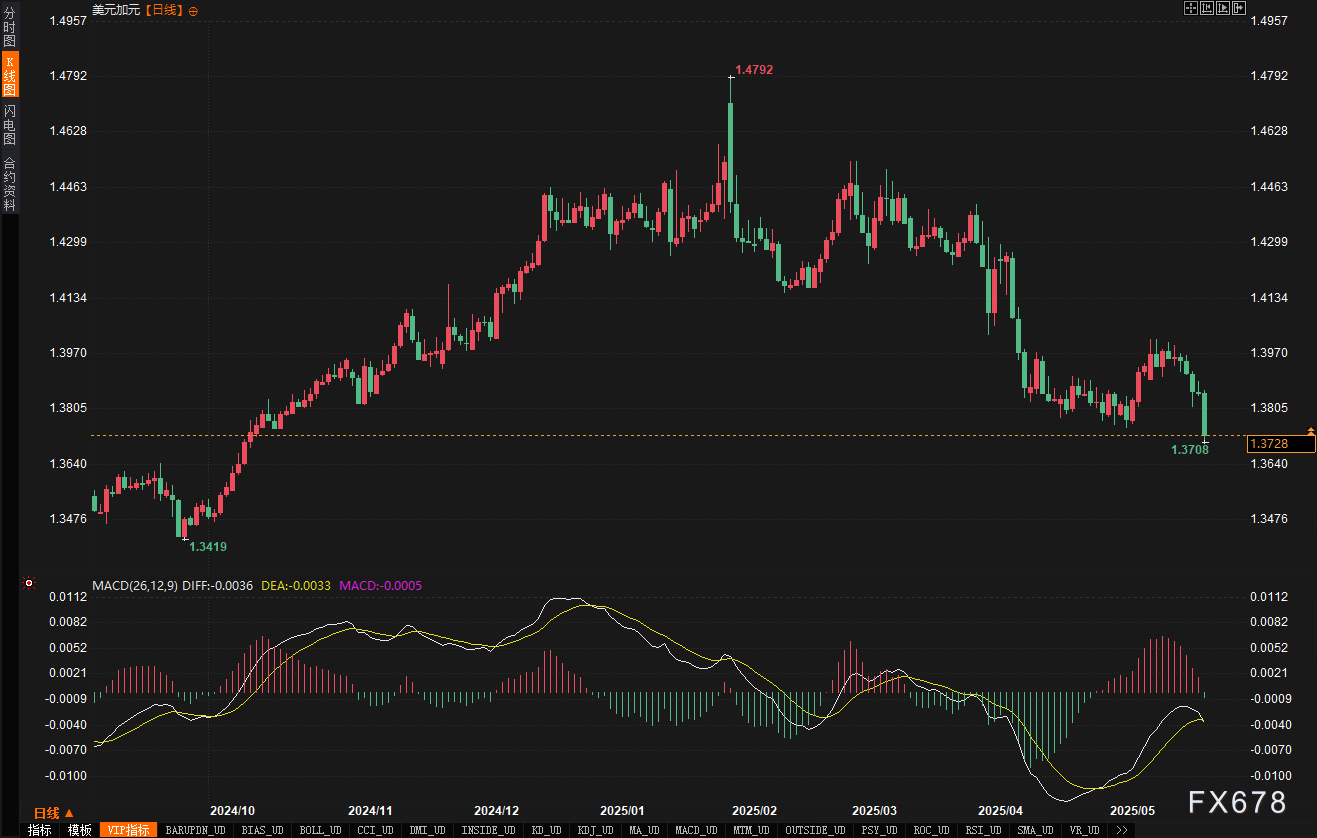
Task: Open the 模板 templates tab
Action: (x=80, y=830)
